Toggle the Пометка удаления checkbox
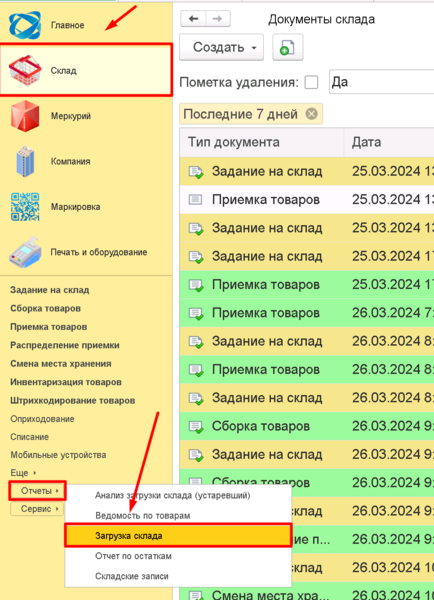The image size is (434, 600). point(311,82)
